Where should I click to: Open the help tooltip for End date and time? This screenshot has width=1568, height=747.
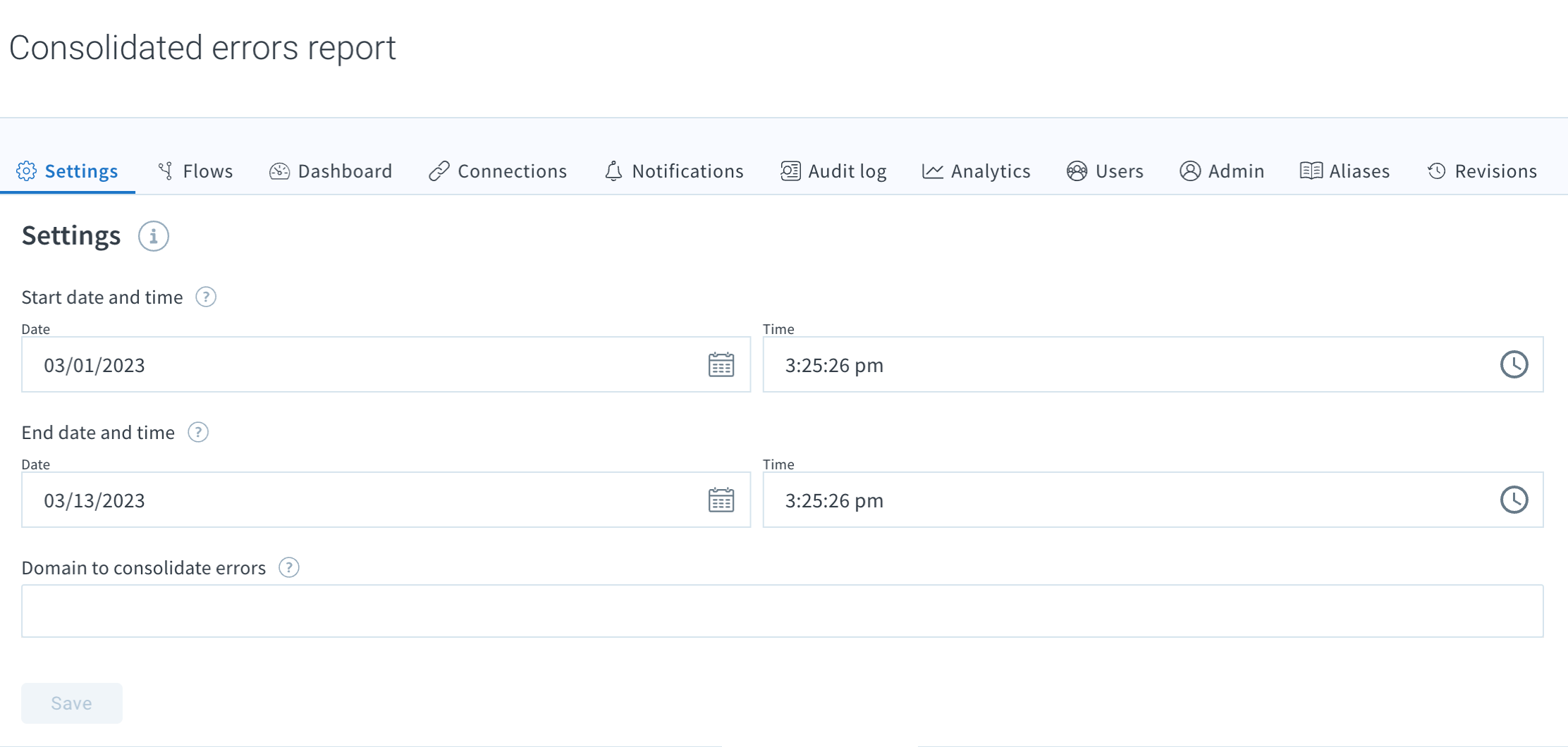[197, 432]
